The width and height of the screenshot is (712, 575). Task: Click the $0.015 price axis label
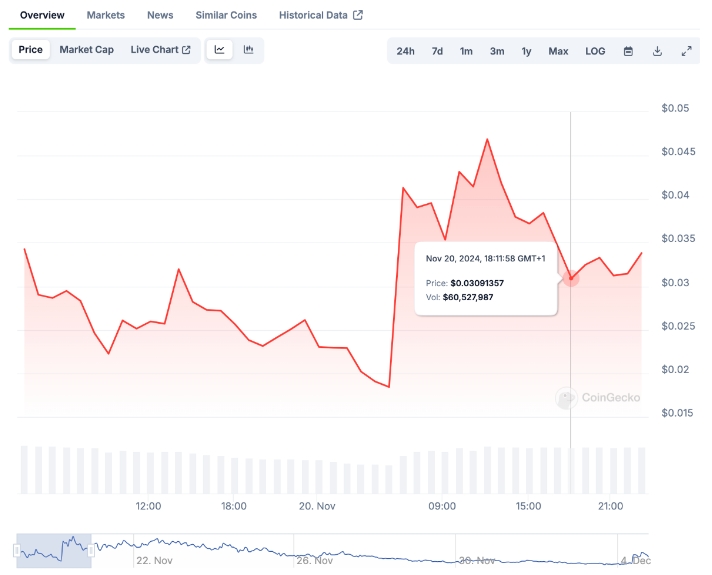[x=677, y=413]
